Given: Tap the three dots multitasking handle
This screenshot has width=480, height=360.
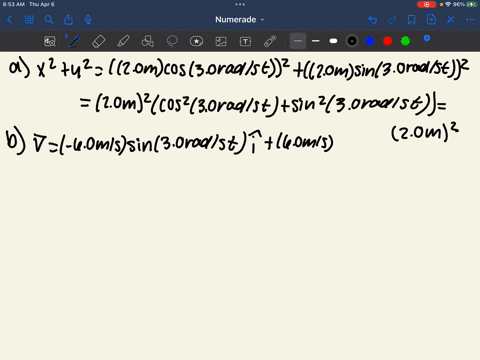Looking at the screenshot, I should pyautogui.click(x=240, y=4).
